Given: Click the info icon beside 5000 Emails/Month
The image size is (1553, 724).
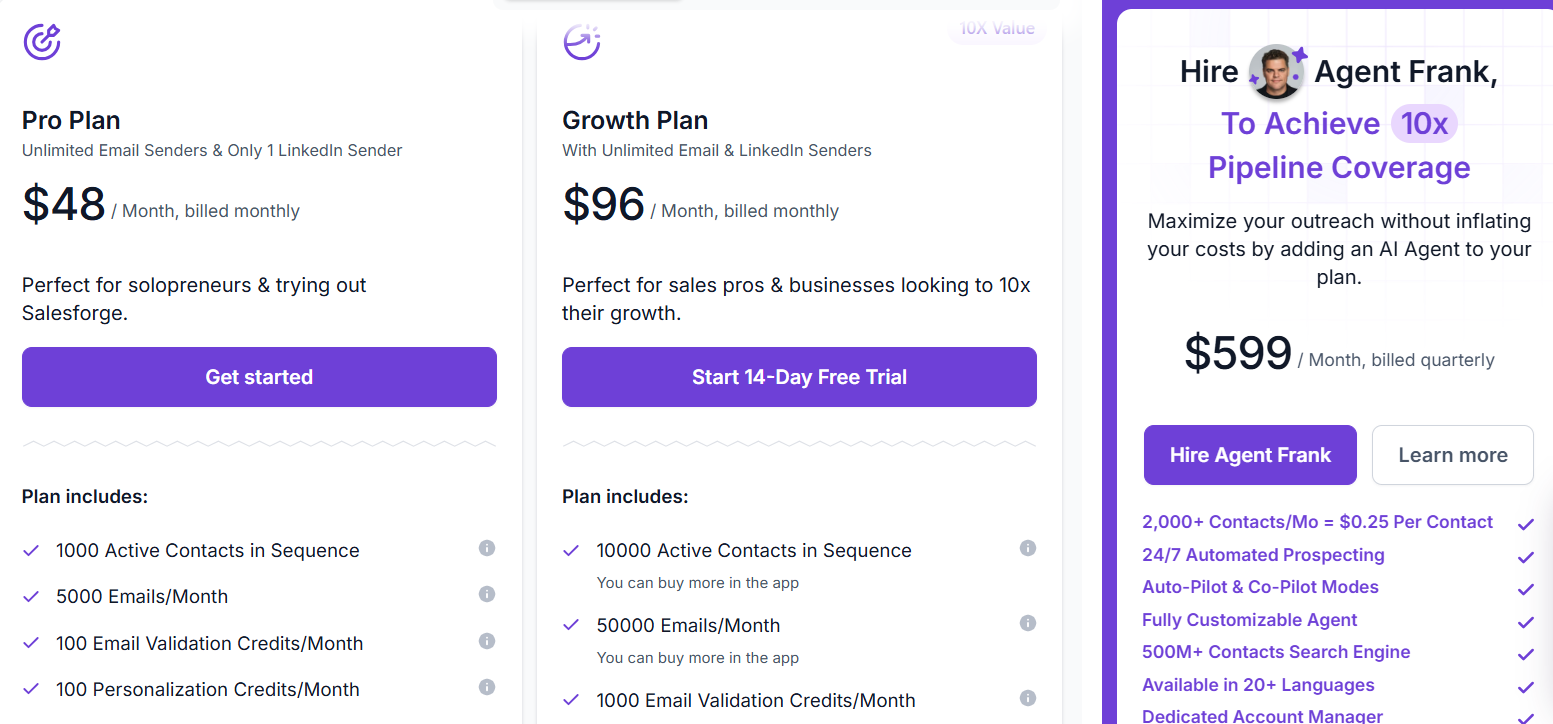Looking at the screenshot, I should tap(487, 594).
